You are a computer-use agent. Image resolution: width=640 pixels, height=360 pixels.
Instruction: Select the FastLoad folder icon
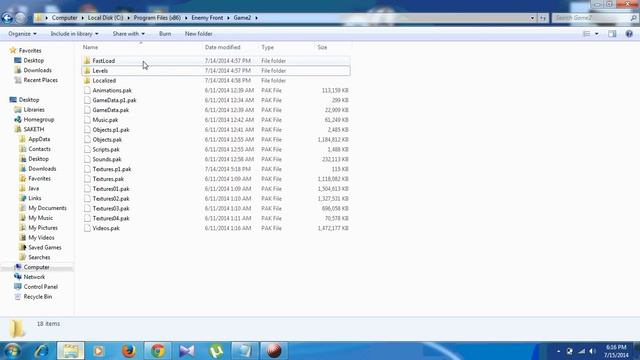point(87,61)
